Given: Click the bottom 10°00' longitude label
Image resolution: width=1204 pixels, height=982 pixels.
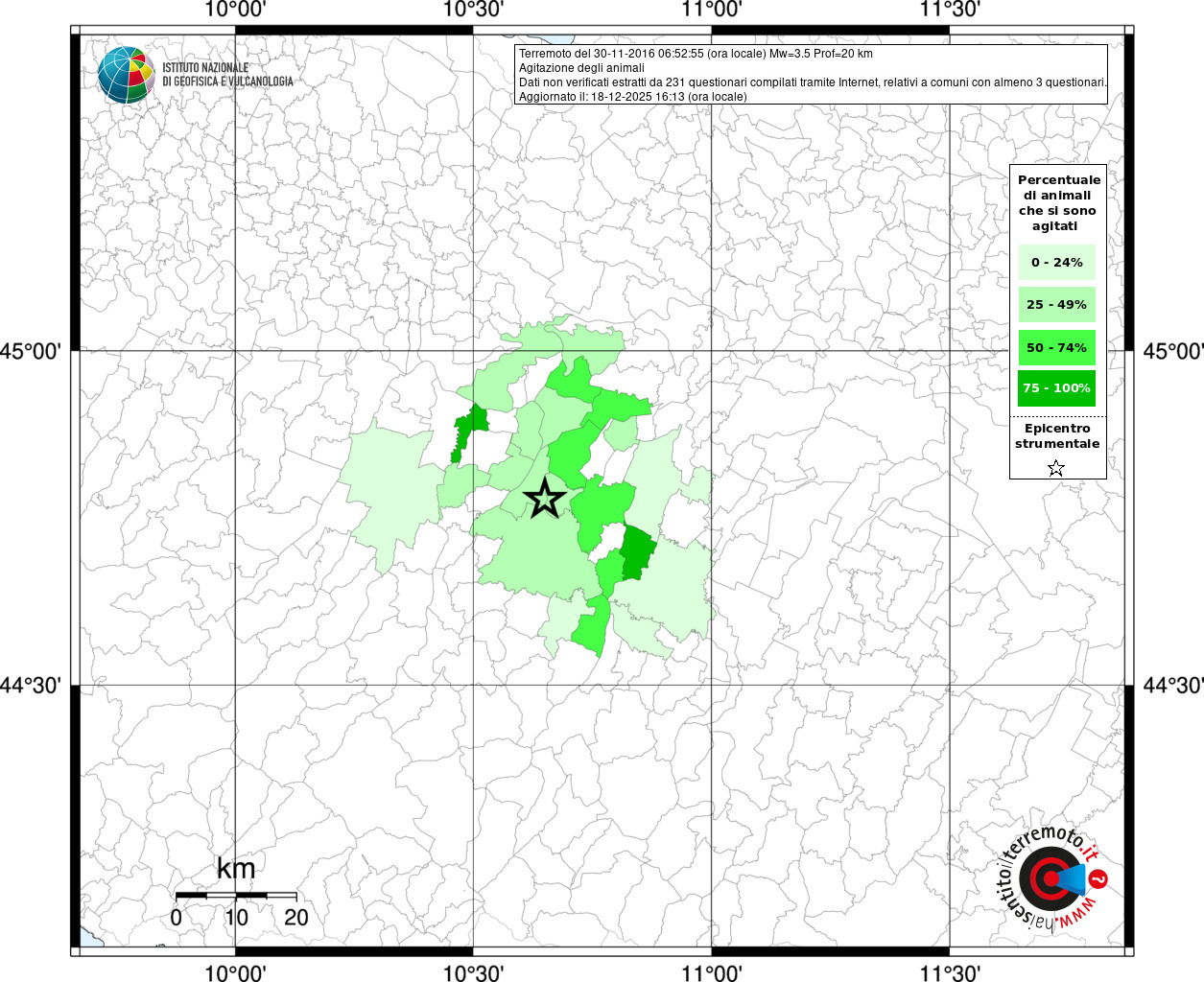Looking at the screenshot, I should coord(236,972).
